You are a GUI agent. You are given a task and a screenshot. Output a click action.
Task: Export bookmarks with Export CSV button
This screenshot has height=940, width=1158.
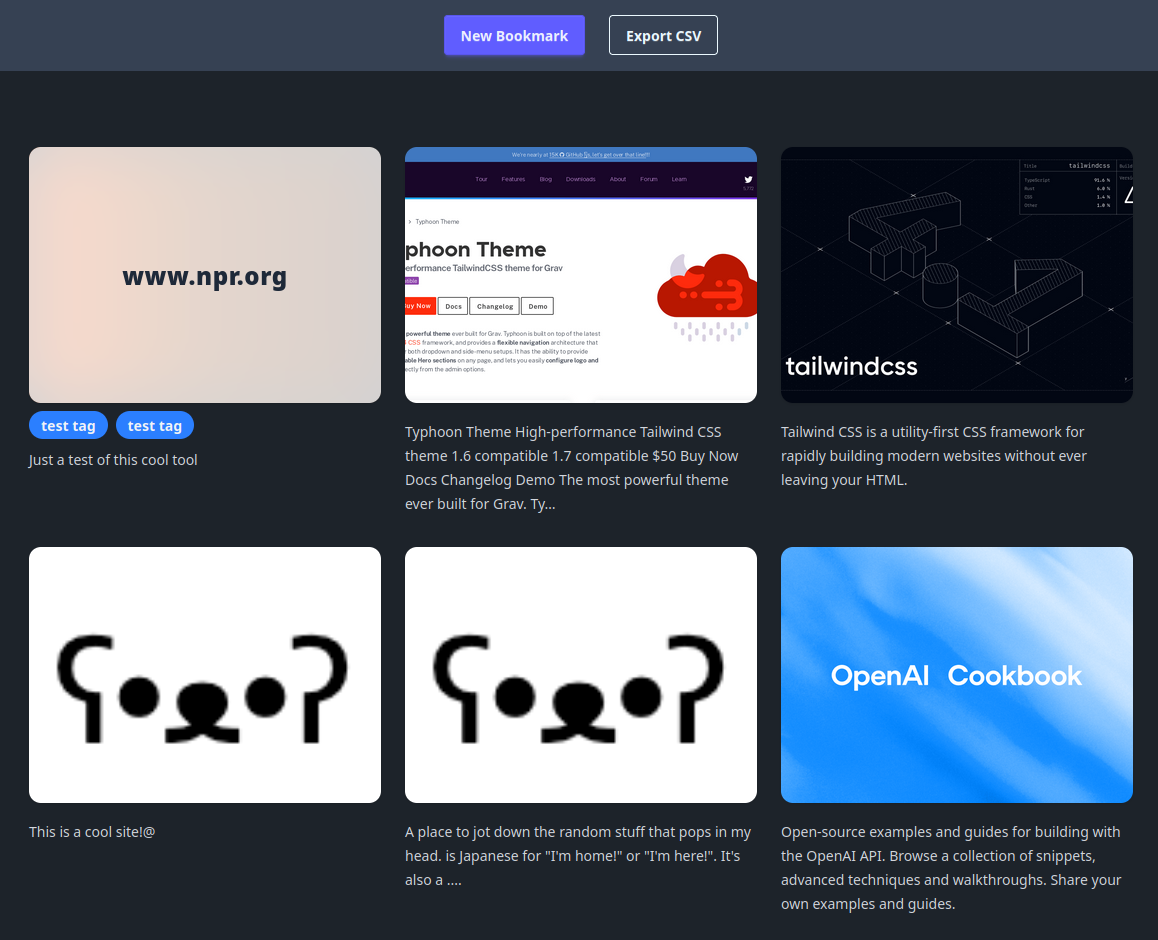coord(663,35)
